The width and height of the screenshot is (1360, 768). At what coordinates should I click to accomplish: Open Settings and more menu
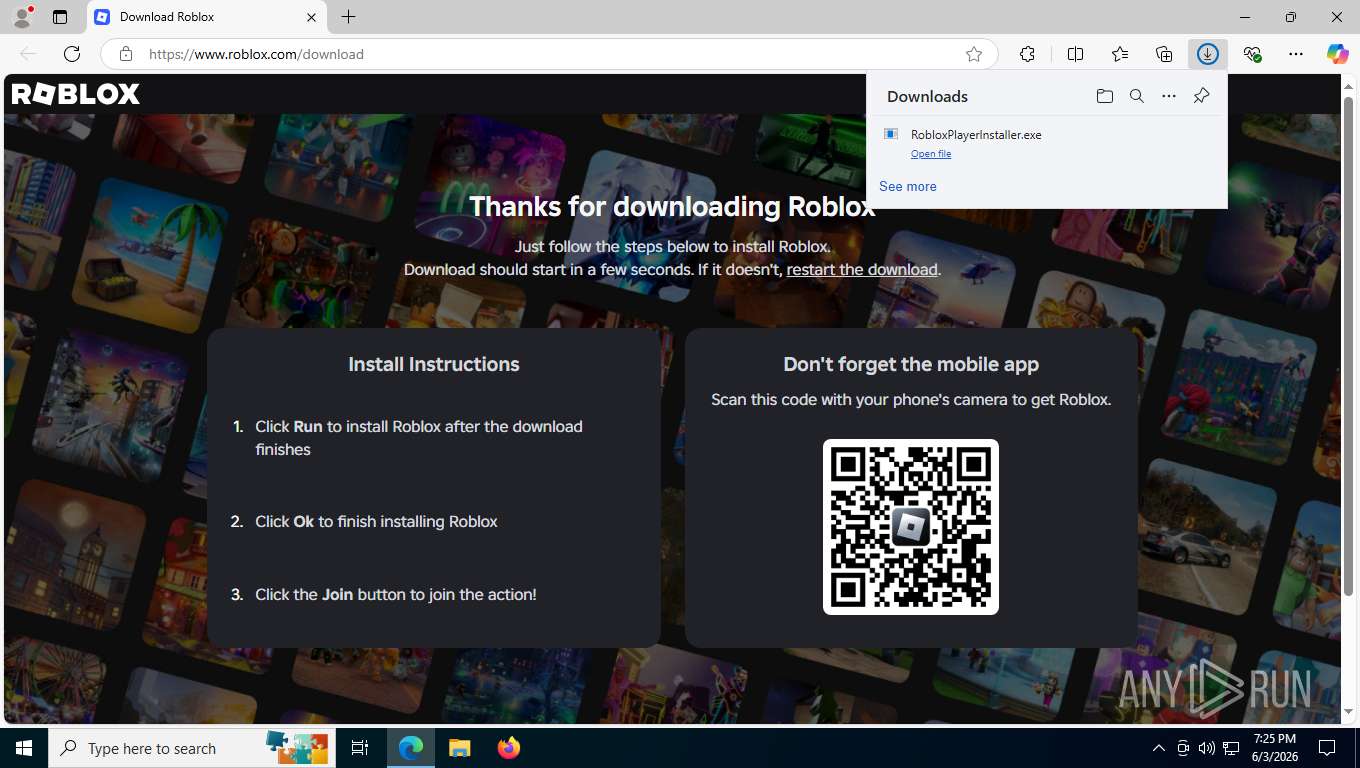click(x=1296, y=54)
